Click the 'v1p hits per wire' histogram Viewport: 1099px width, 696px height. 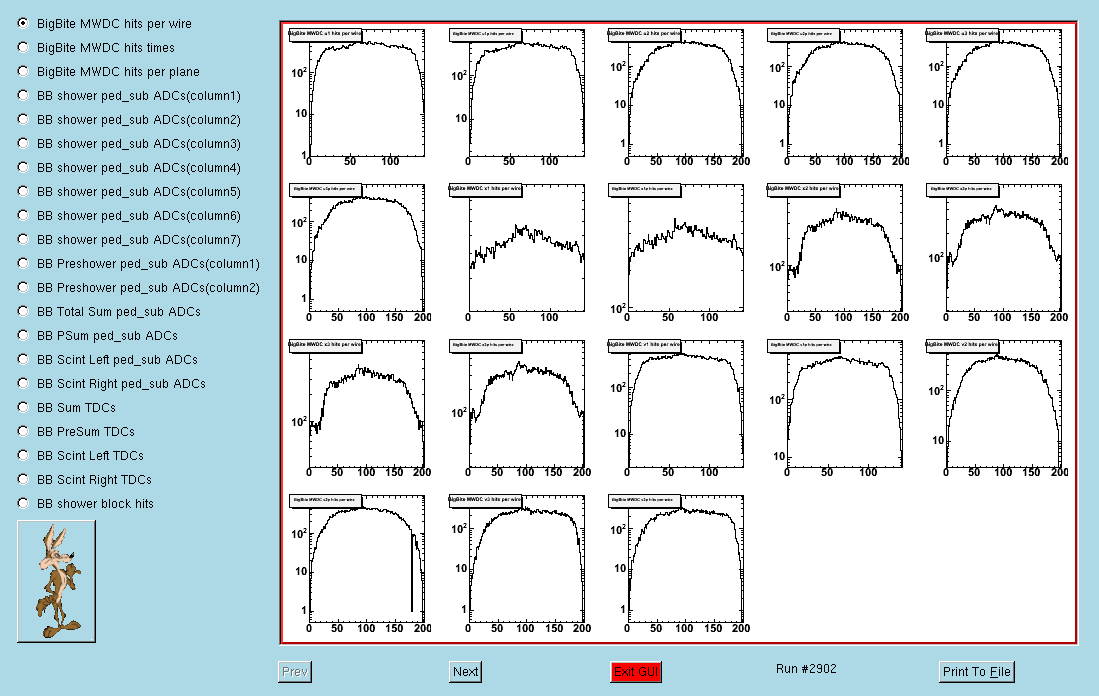point(844,404)
